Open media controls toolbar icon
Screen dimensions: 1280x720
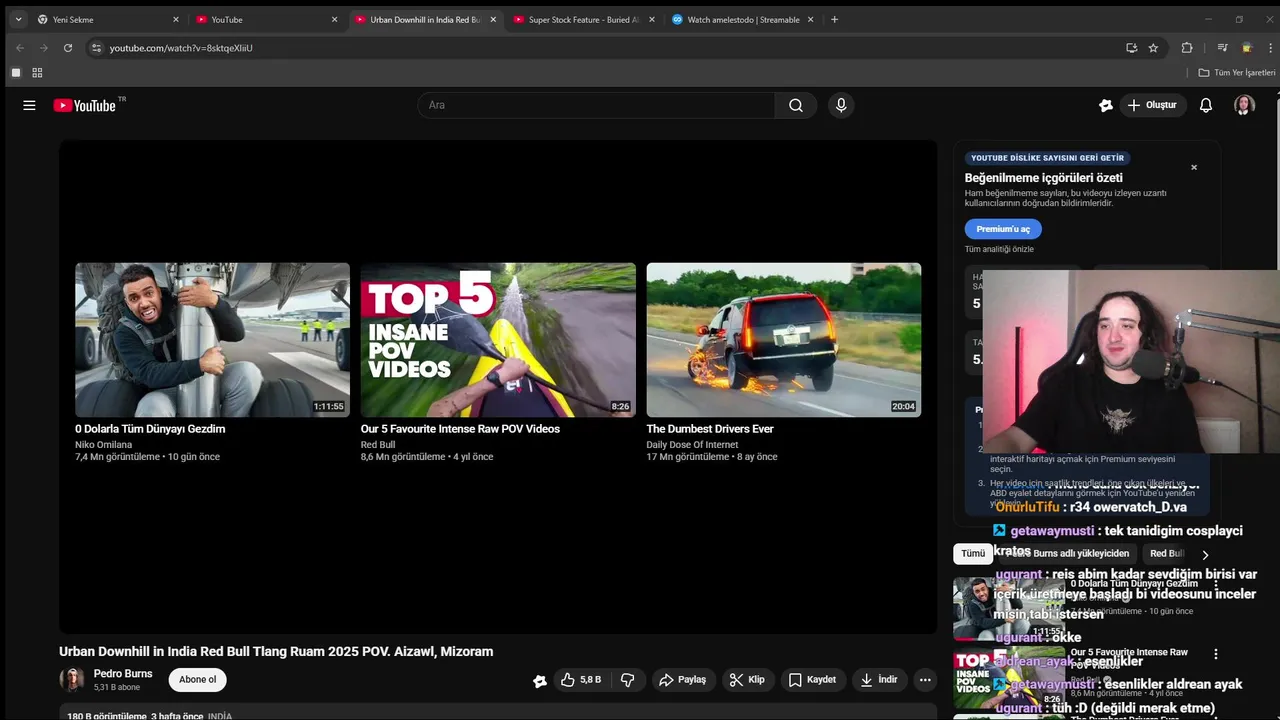(x=1222, y=47)
